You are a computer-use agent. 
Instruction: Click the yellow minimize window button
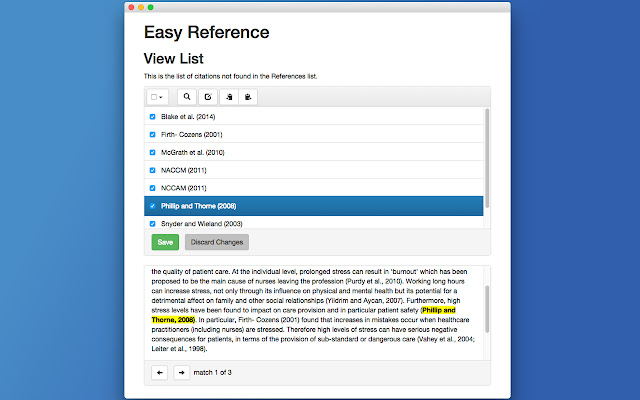pyautogui.click(x=141, y=7)
